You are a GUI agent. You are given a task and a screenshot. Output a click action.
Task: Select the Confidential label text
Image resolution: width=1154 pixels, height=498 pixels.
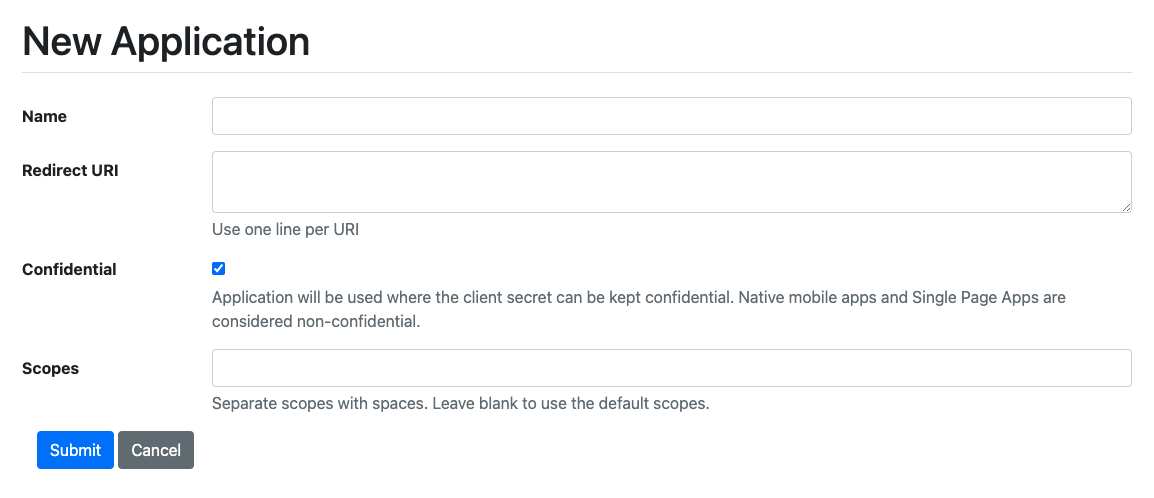point(69,269)
